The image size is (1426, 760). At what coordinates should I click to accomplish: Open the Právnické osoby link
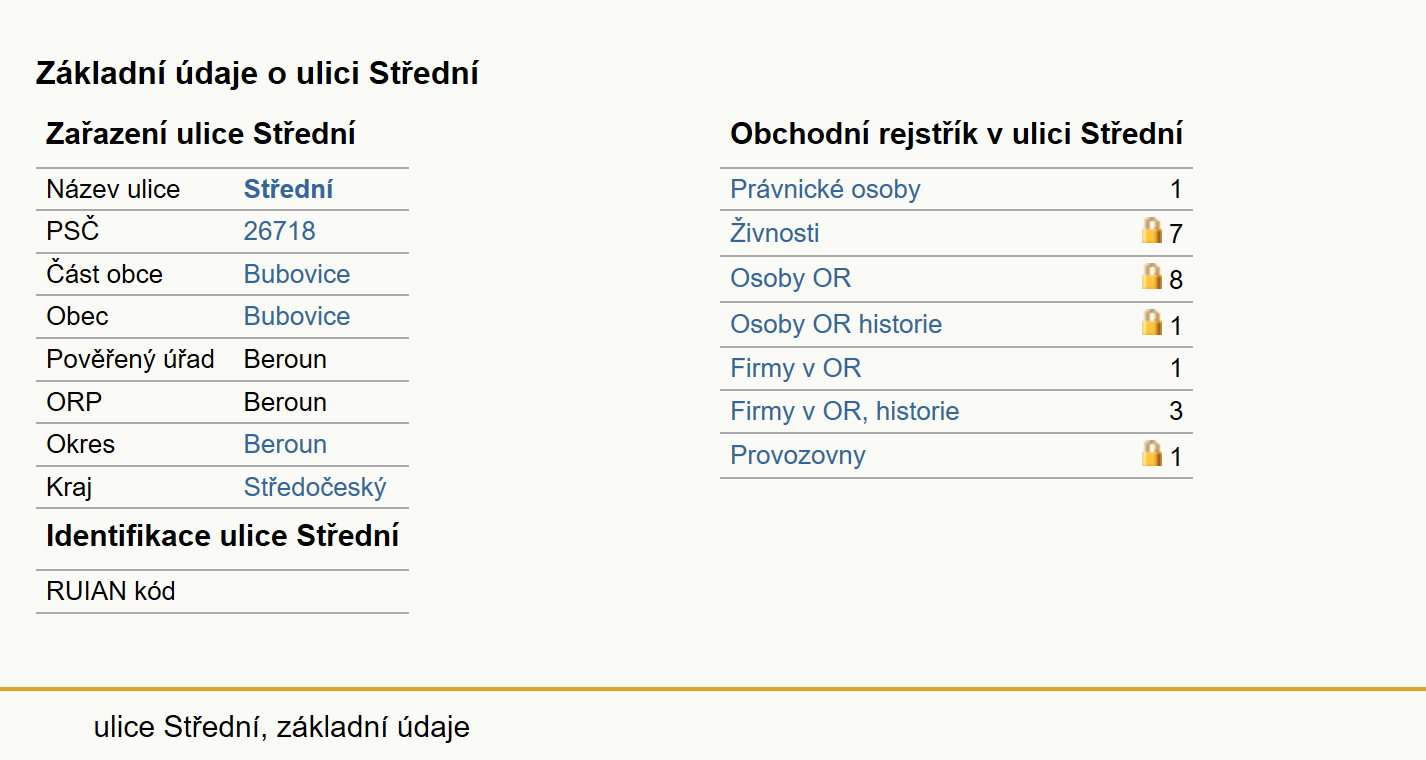click(x=825, y=189)
